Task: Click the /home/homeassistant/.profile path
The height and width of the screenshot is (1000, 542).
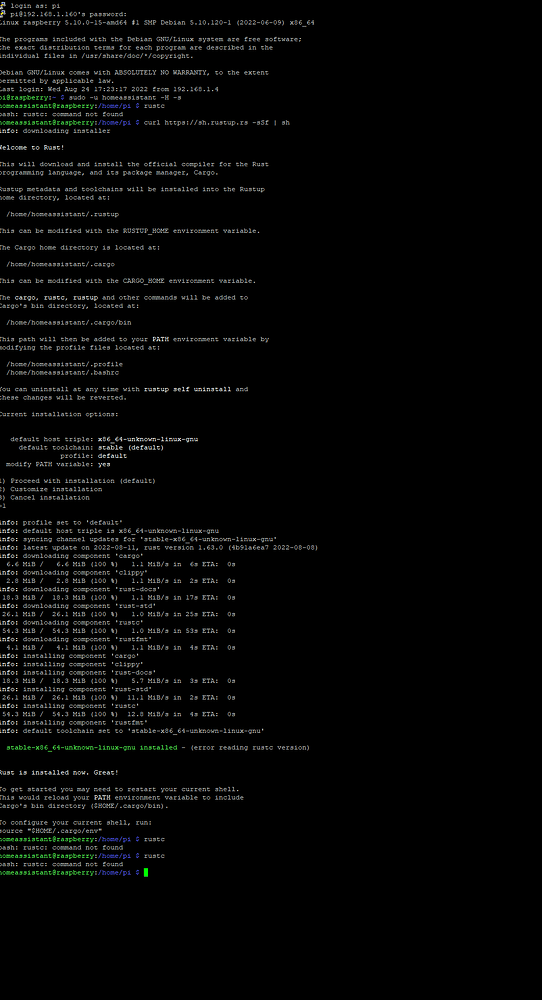Action: click(x=64, y=364)
